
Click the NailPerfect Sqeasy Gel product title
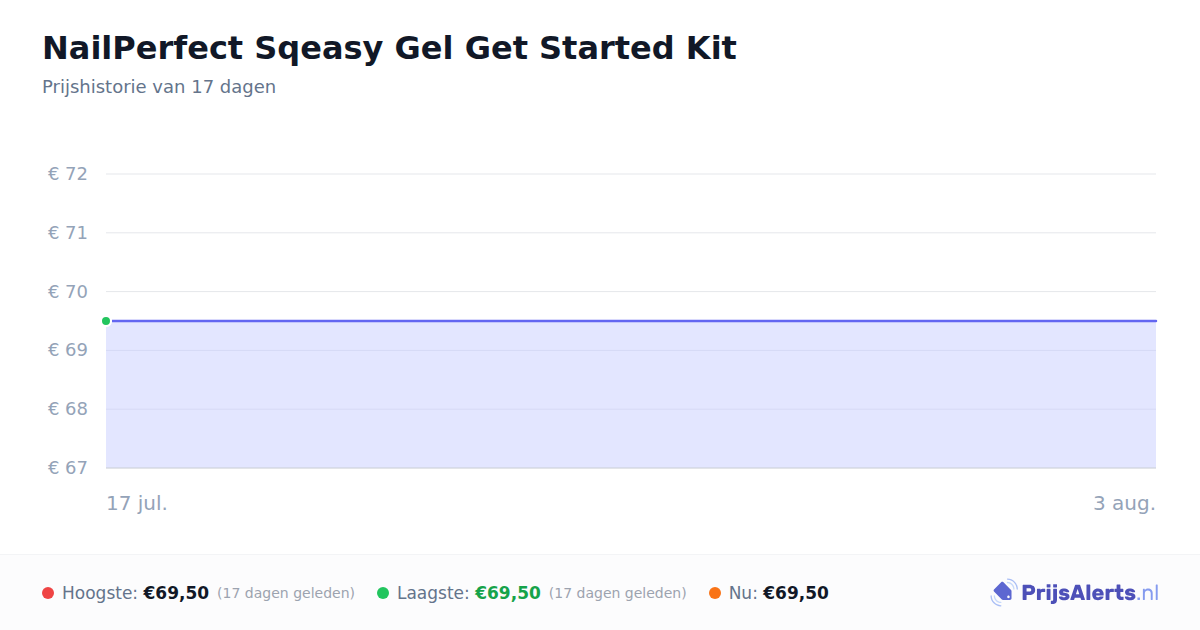(x=389, y=48)
